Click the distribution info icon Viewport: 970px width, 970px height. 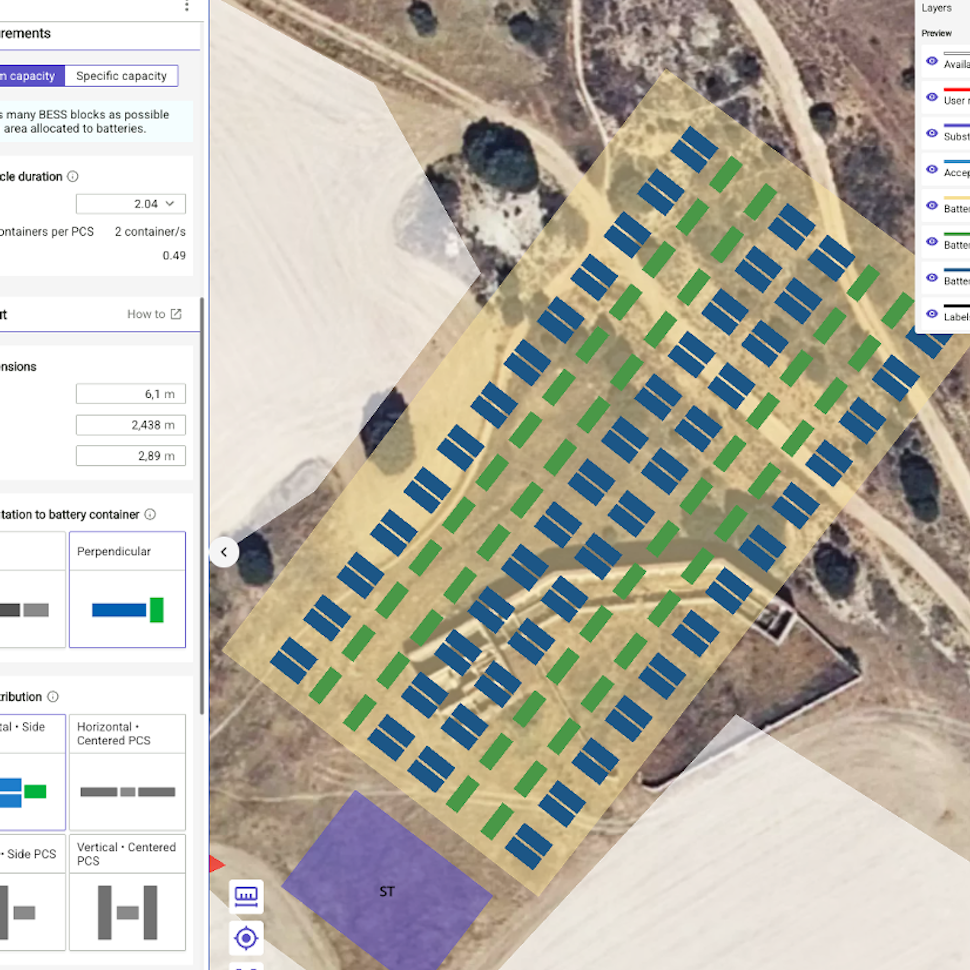click(53, 697)
